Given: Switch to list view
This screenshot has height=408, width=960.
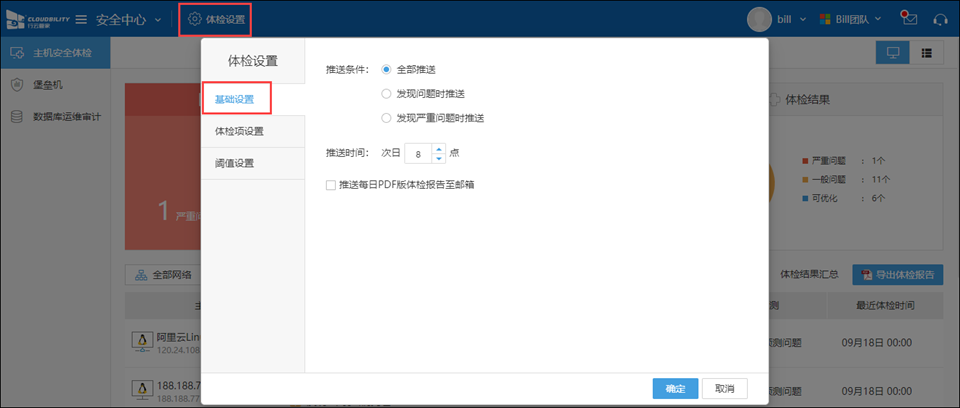Looking at the screenshot, I should pyautogui.click(x=926, y=53).
